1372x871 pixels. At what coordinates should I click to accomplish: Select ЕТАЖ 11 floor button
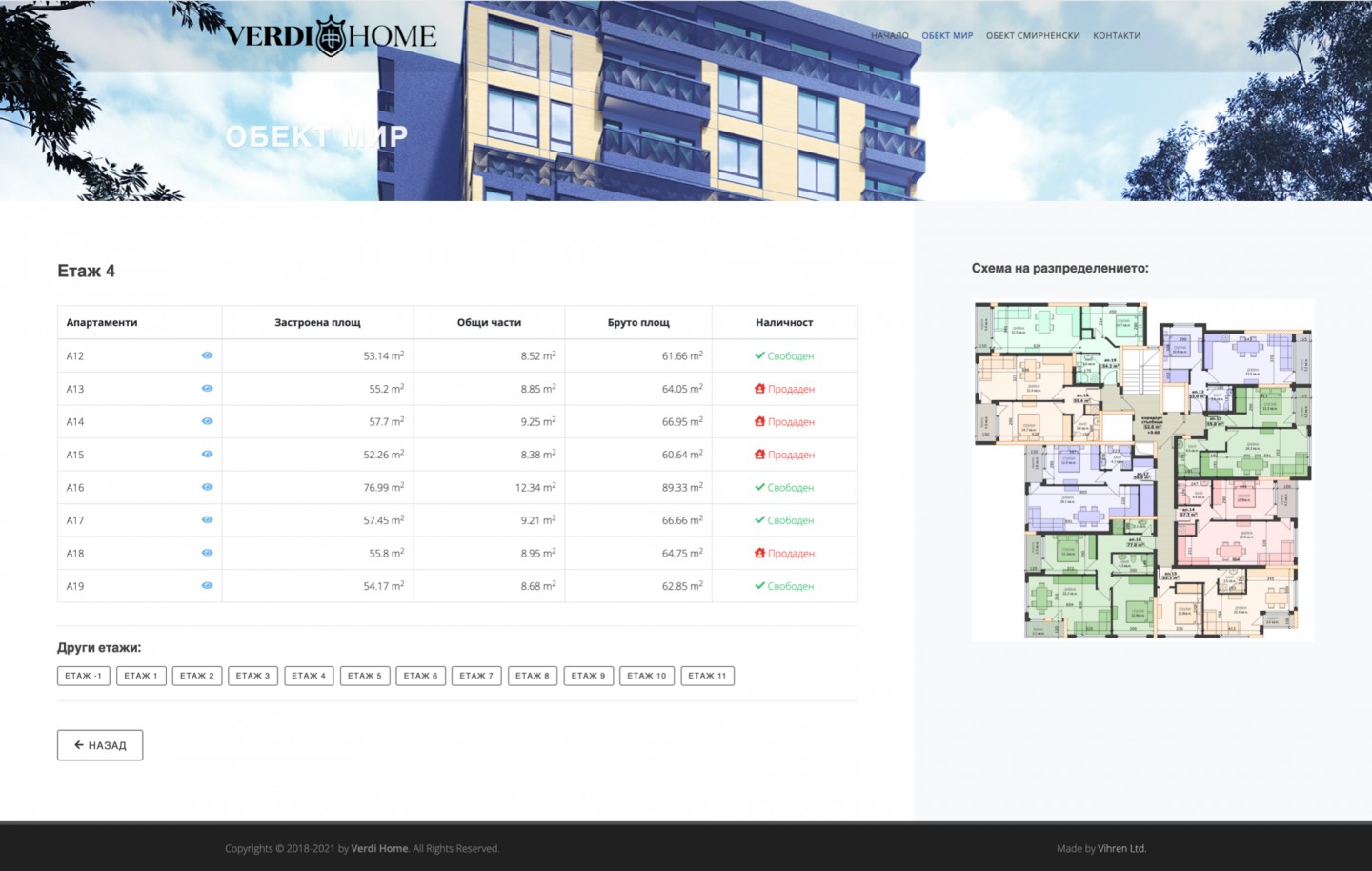pyautogui.click(x=707, y=676)
